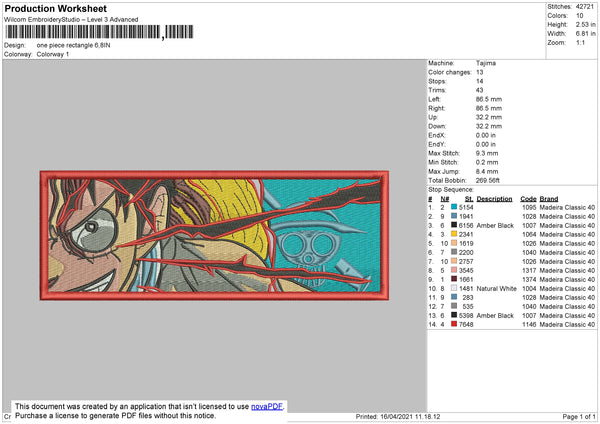Image resolution: width=600 pixels, height=424 pixels.
Task: Select the teal swatch with 5154 stitches
Action: (454, 207)
